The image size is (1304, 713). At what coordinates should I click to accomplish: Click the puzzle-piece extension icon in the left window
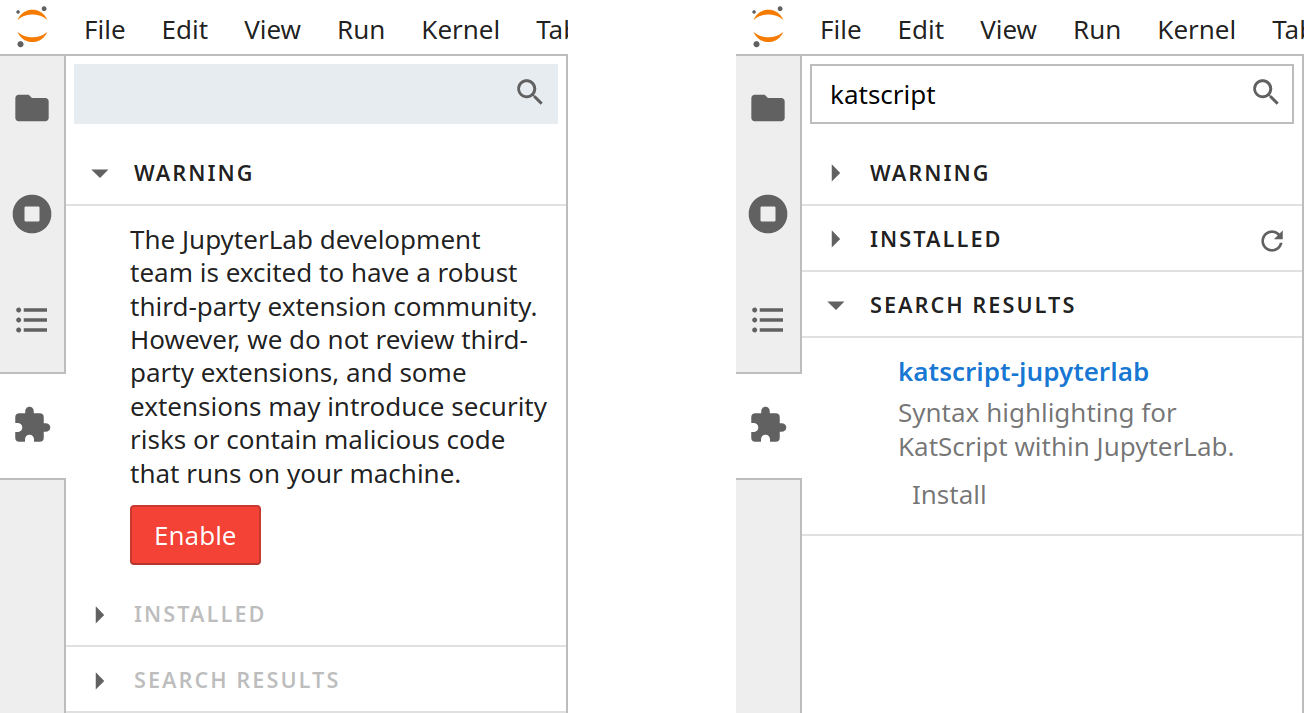[x=32, y=426]
